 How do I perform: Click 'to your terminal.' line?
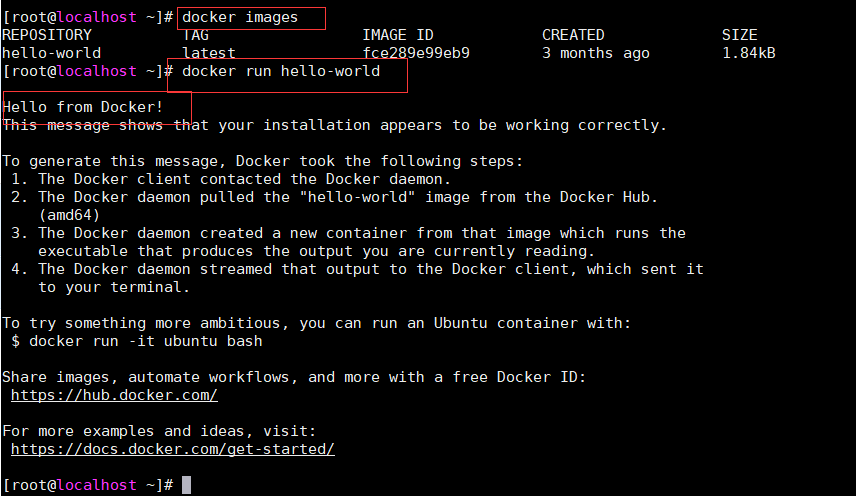(x=114, y=288)
